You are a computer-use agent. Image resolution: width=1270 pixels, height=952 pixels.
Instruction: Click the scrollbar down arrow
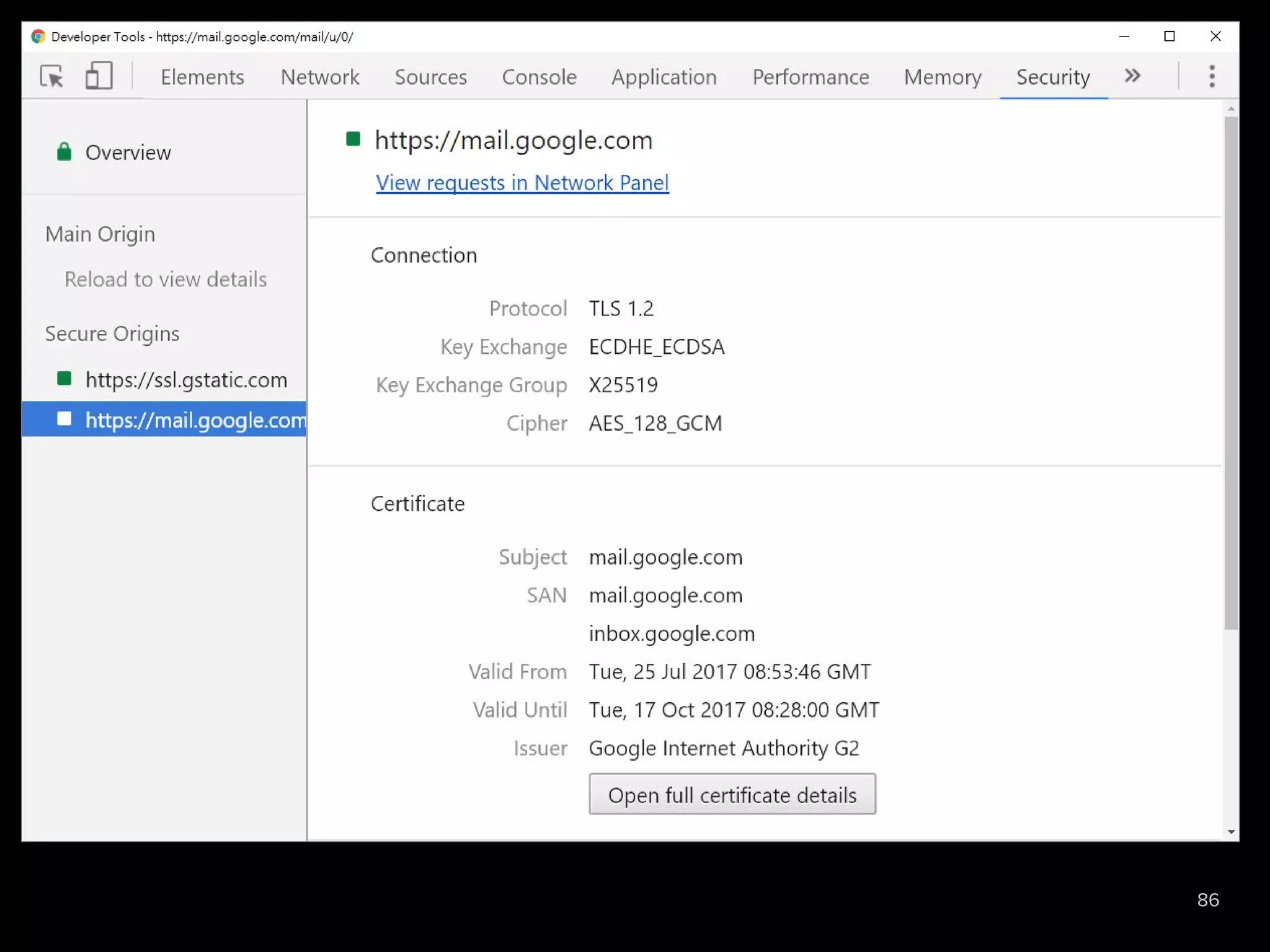pyautogui.click(x=1231, y=832)
